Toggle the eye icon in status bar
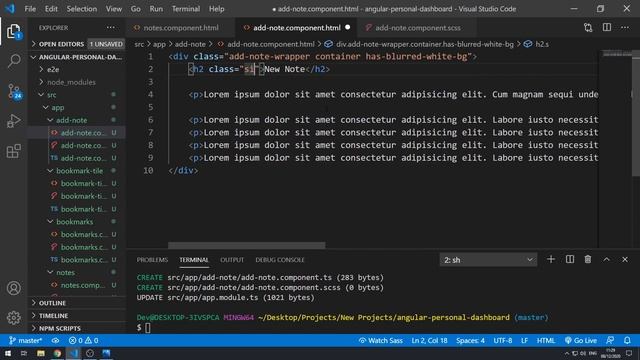The width and height of the screenshot is (640, 360). tap(55, 340)
